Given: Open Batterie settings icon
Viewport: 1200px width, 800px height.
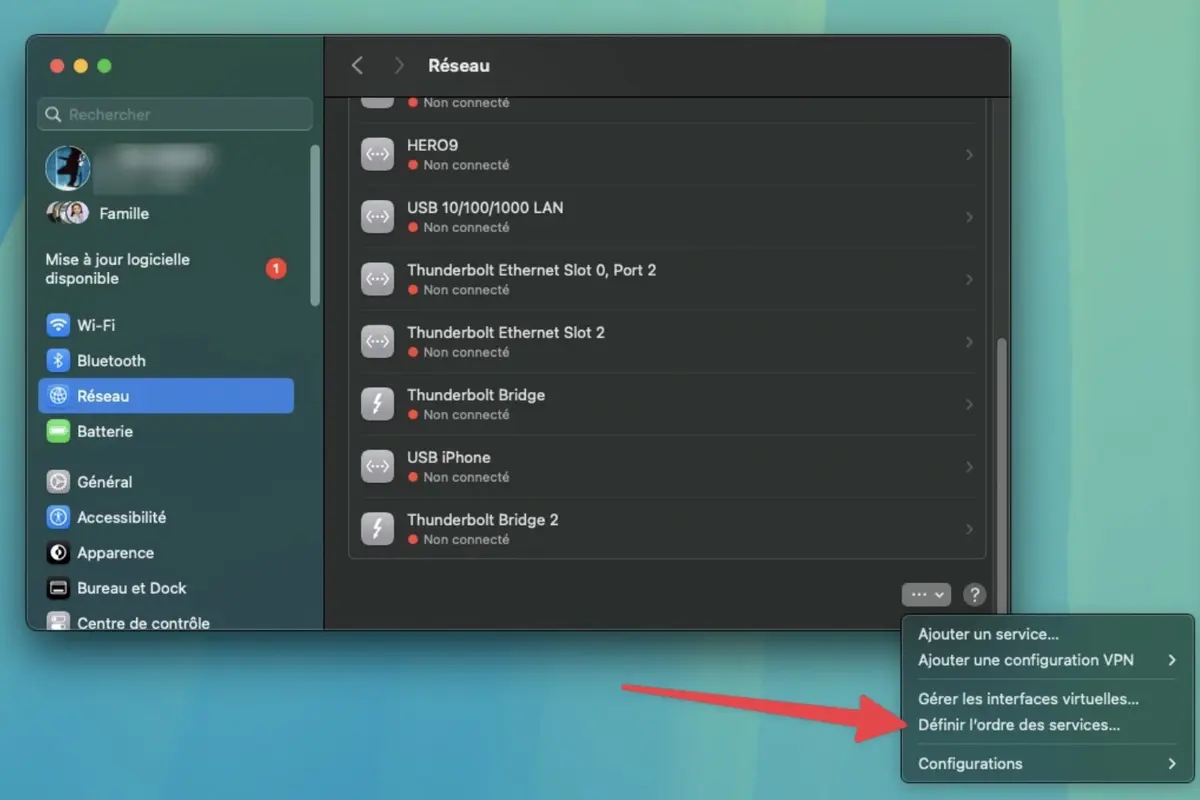Looking at the screenshot, I should coord(57,431).
